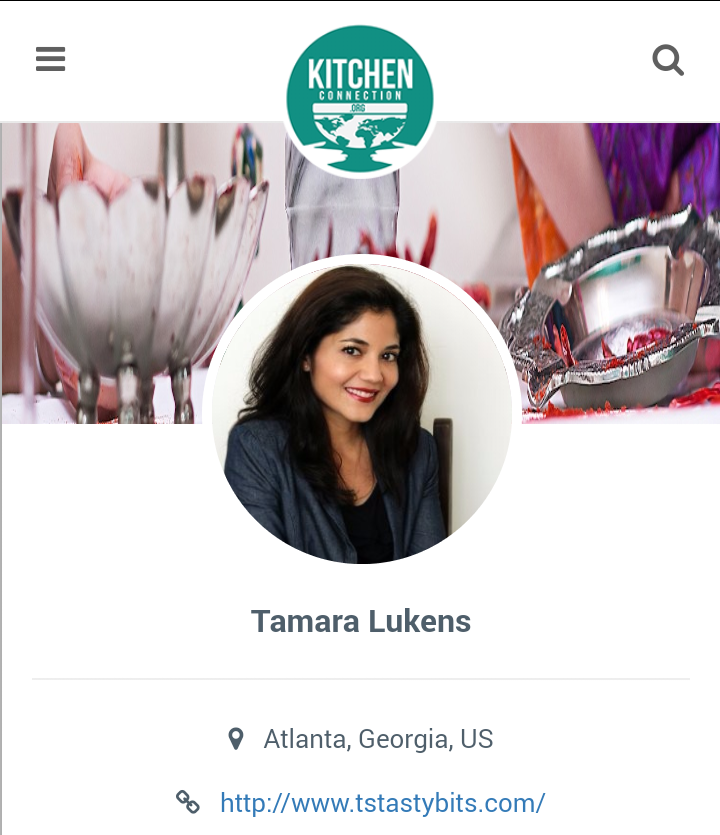Click the divider line below the name
This screenshot has width=720, height=835.
click(361, 679)
